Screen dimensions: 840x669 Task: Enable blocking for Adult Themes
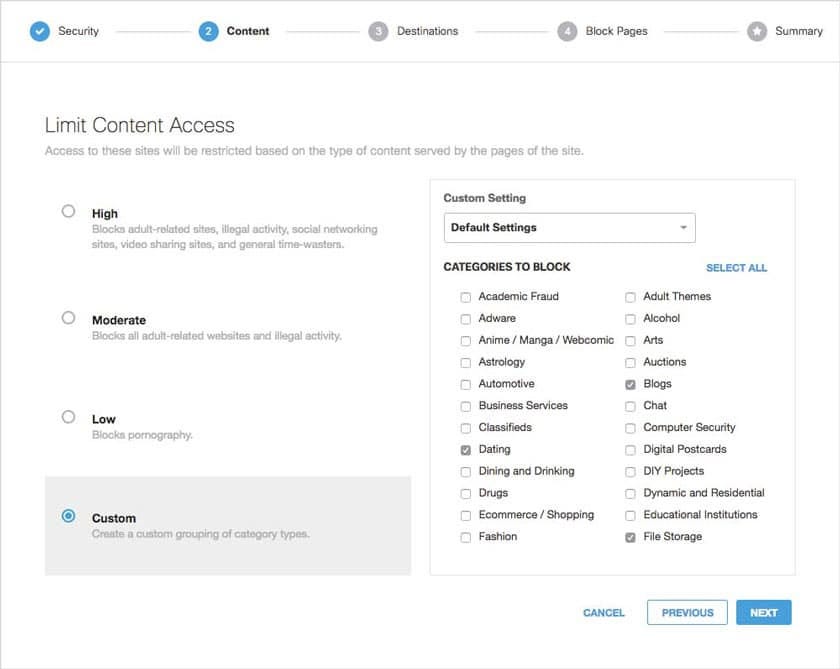(631, 297)
